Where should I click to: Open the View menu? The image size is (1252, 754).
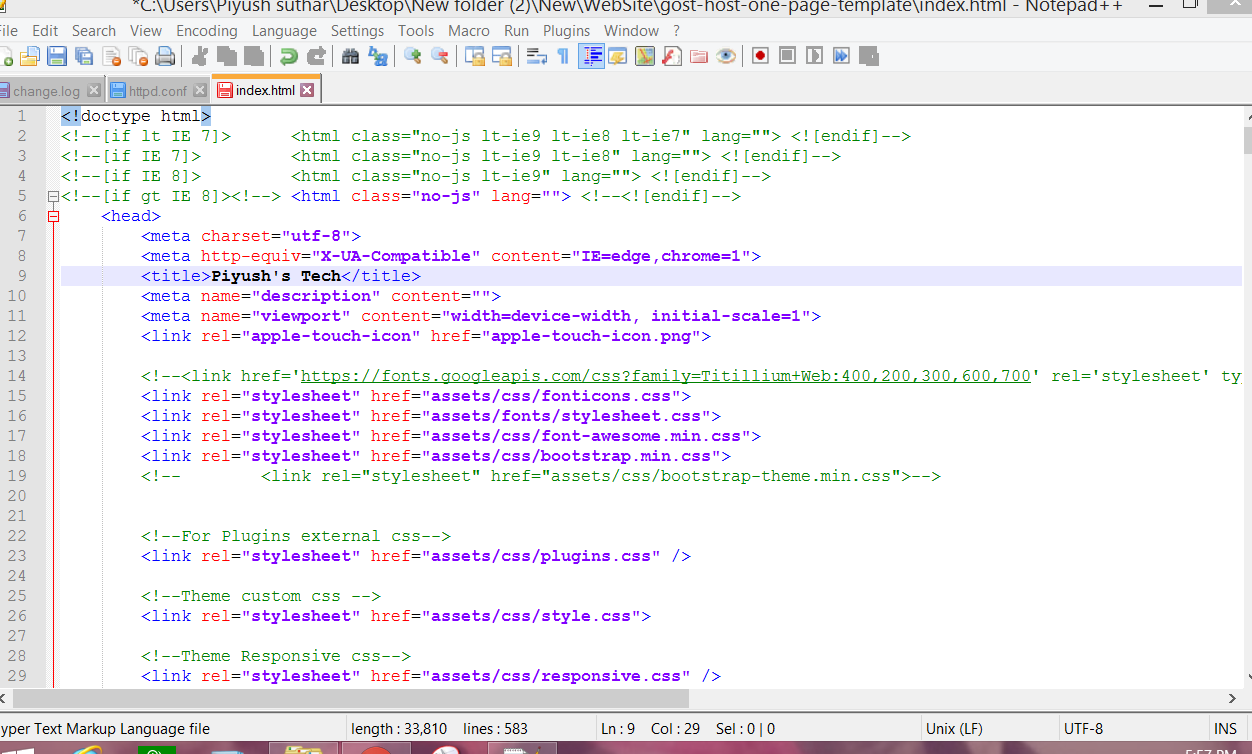(x=146, y=31)
